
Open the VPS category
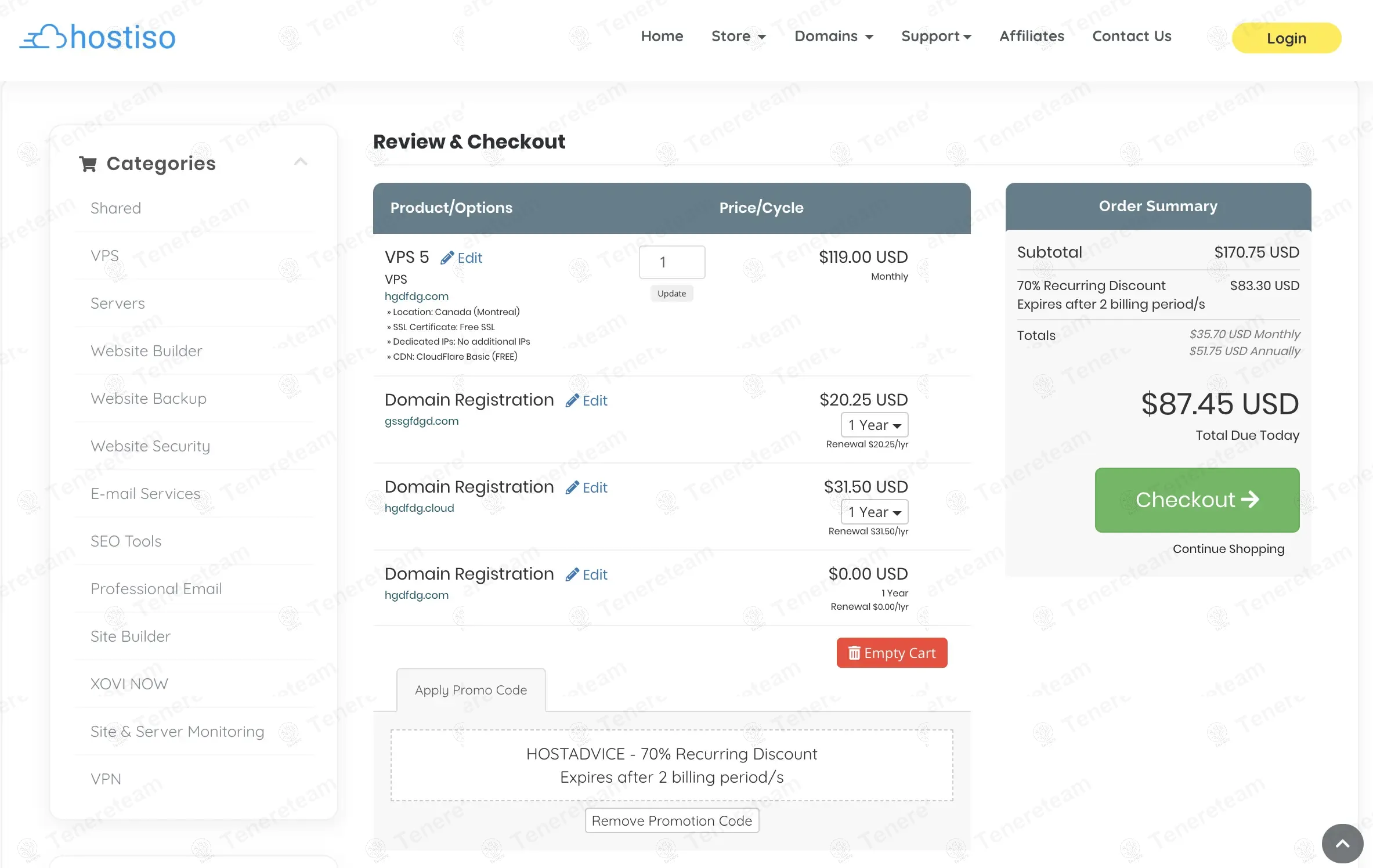[104, 256]
